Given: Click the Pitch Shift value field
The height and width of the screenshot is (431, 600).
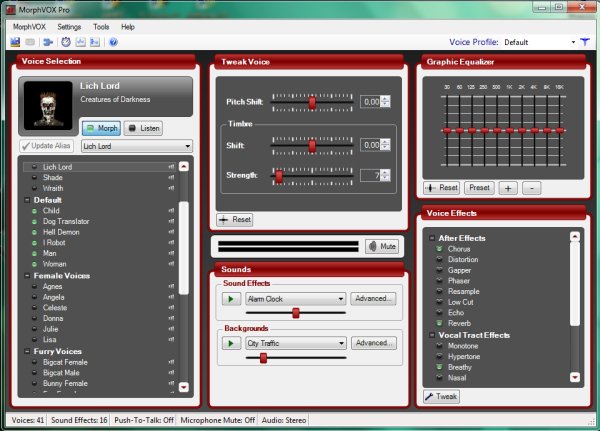Looking at the screenshot, I should point(370,102).
